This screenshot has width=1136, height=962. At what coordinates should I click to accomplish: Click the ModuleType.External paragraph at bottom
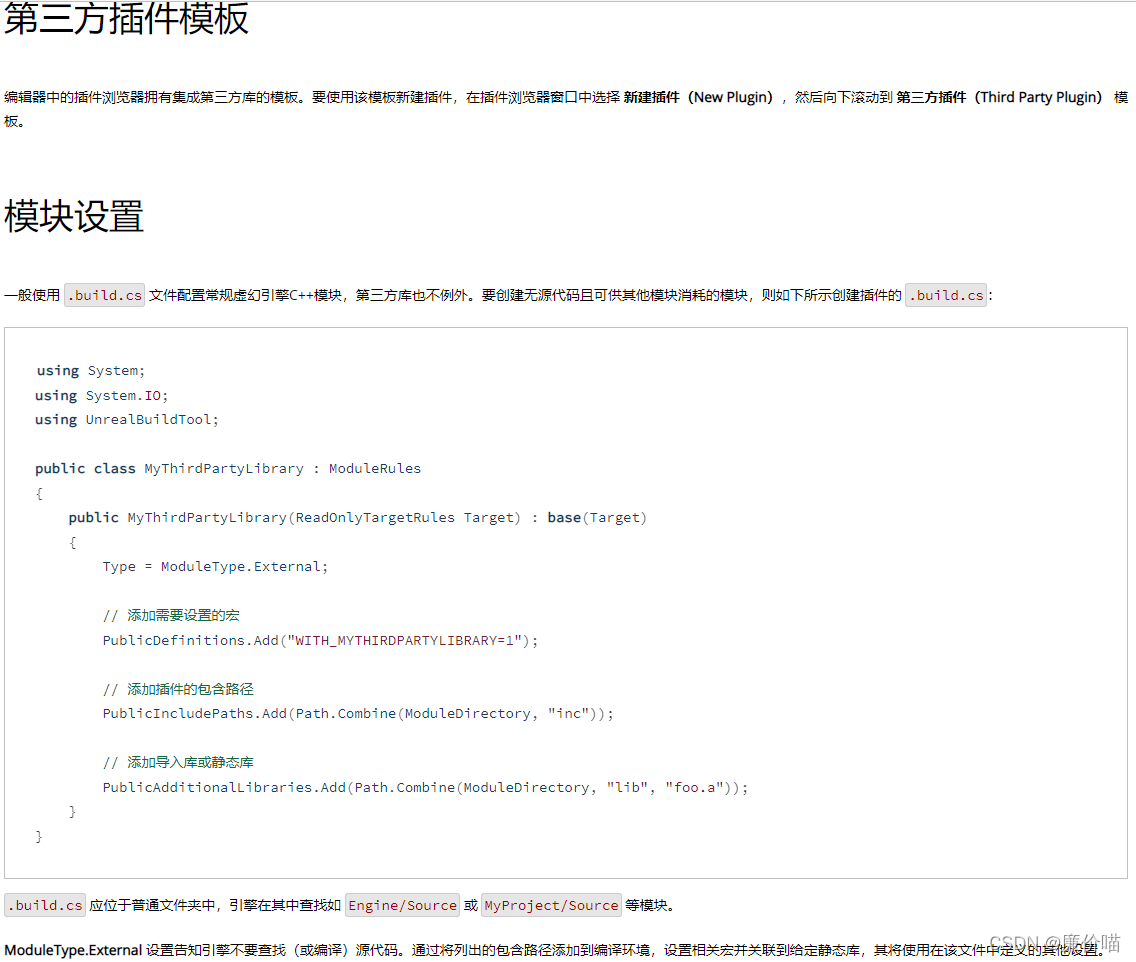coord(555,950)
